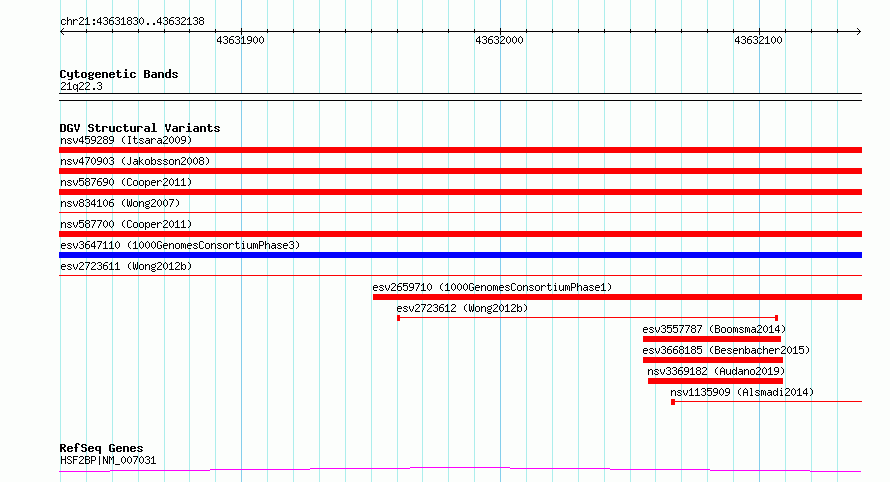
Task: Select the red bar under esv3668185
Action: point(713,360)
